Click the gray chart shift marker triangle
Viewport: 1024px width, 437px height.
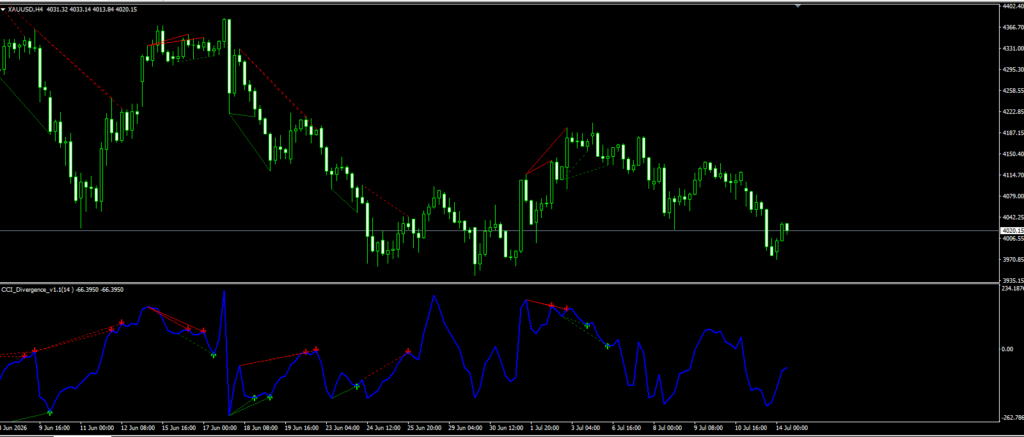pos(798,5)
